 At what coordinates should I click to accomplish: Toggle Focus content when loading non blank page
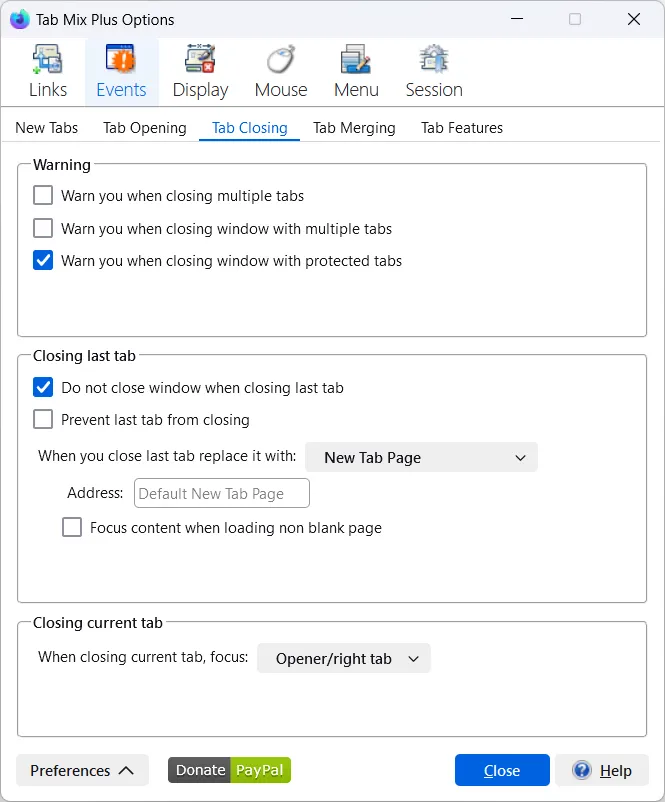(x=72, y=528)
